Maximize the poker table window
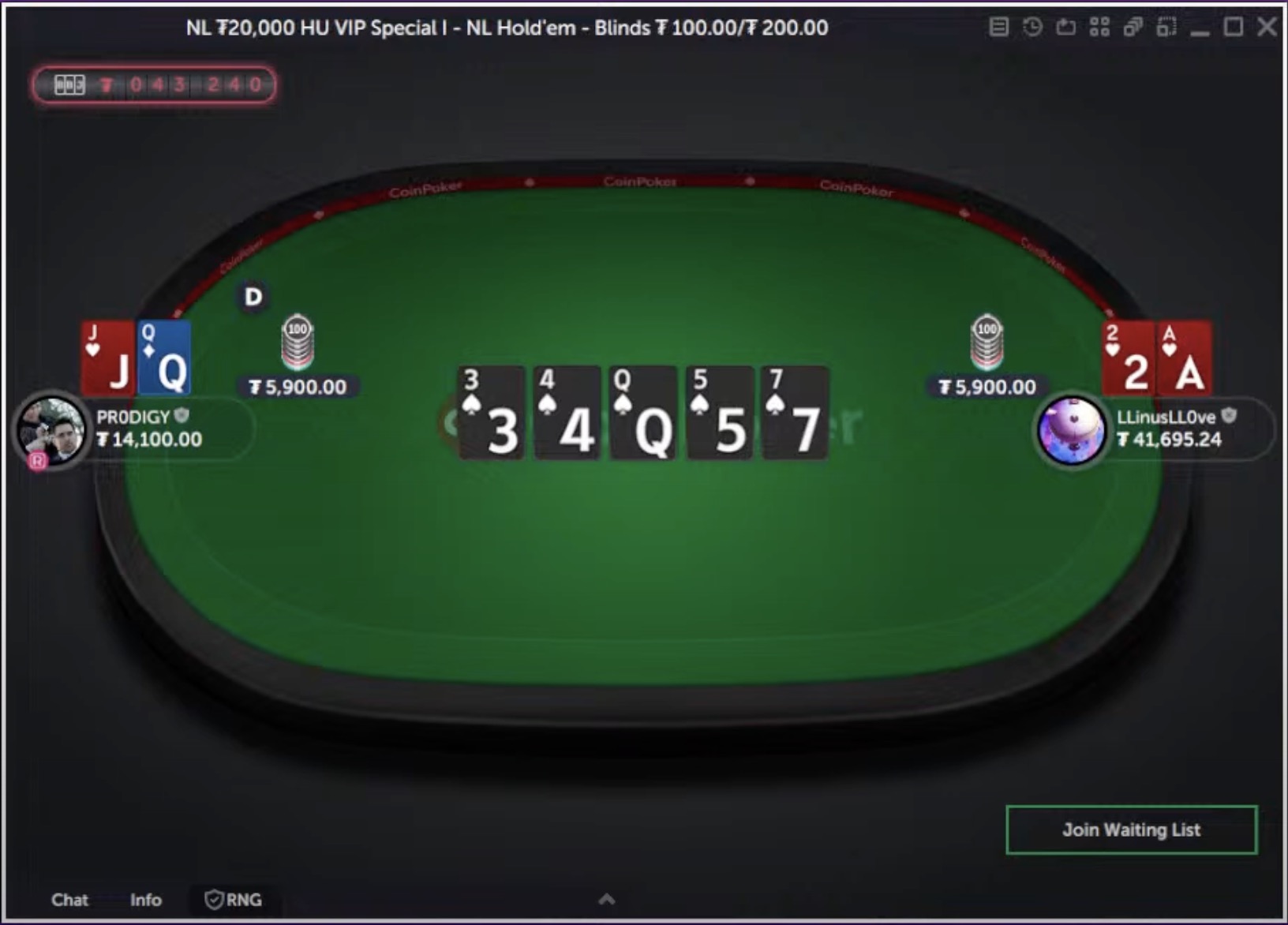Image resolution: width=1288 pixels, height=925 pixels. coord(1234,28)
